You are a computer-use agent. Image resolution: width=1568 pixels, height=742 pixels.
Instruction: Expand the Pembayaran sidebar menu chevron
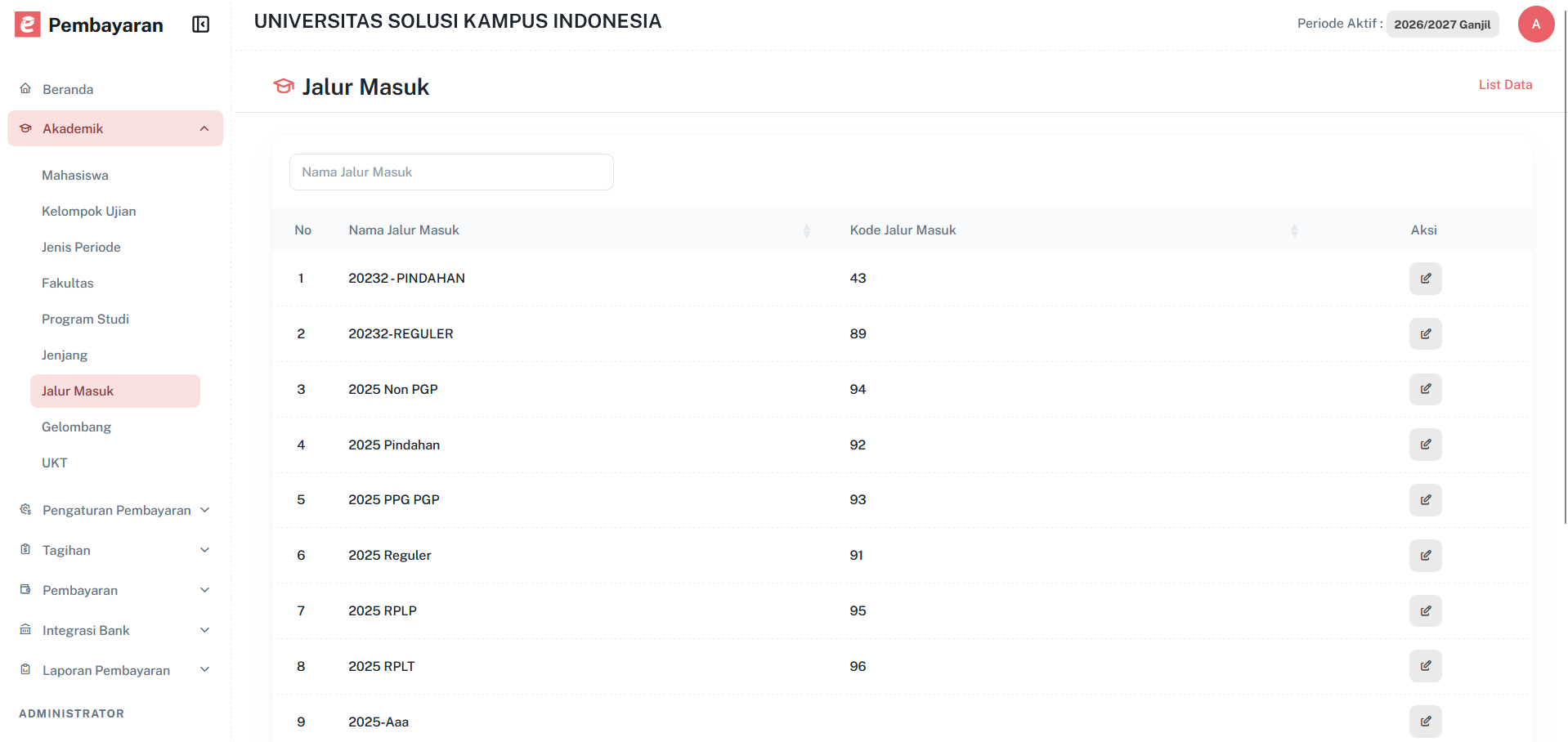(205, 590)
